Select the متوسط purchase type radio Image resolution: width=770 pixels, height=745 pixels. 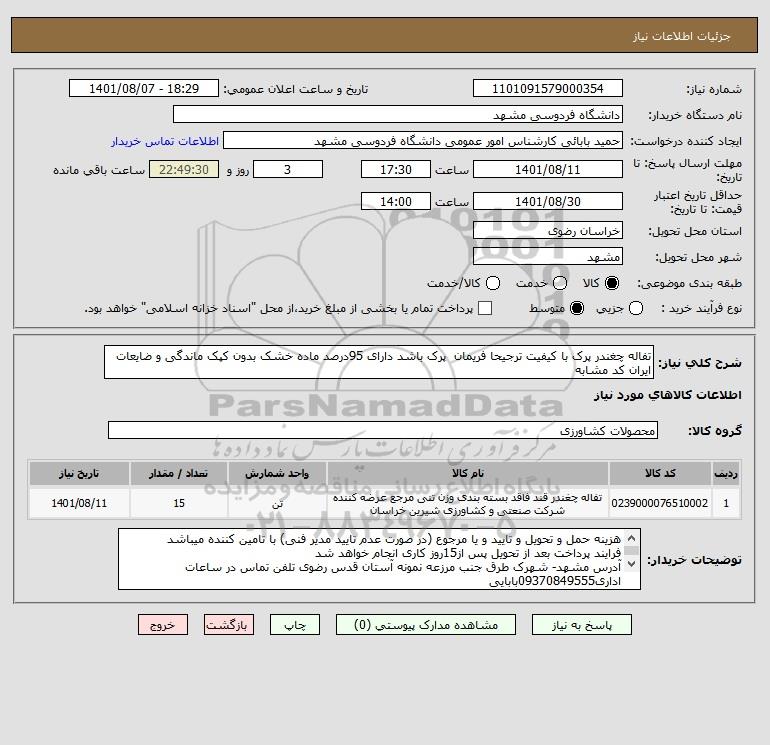(577, 308)
